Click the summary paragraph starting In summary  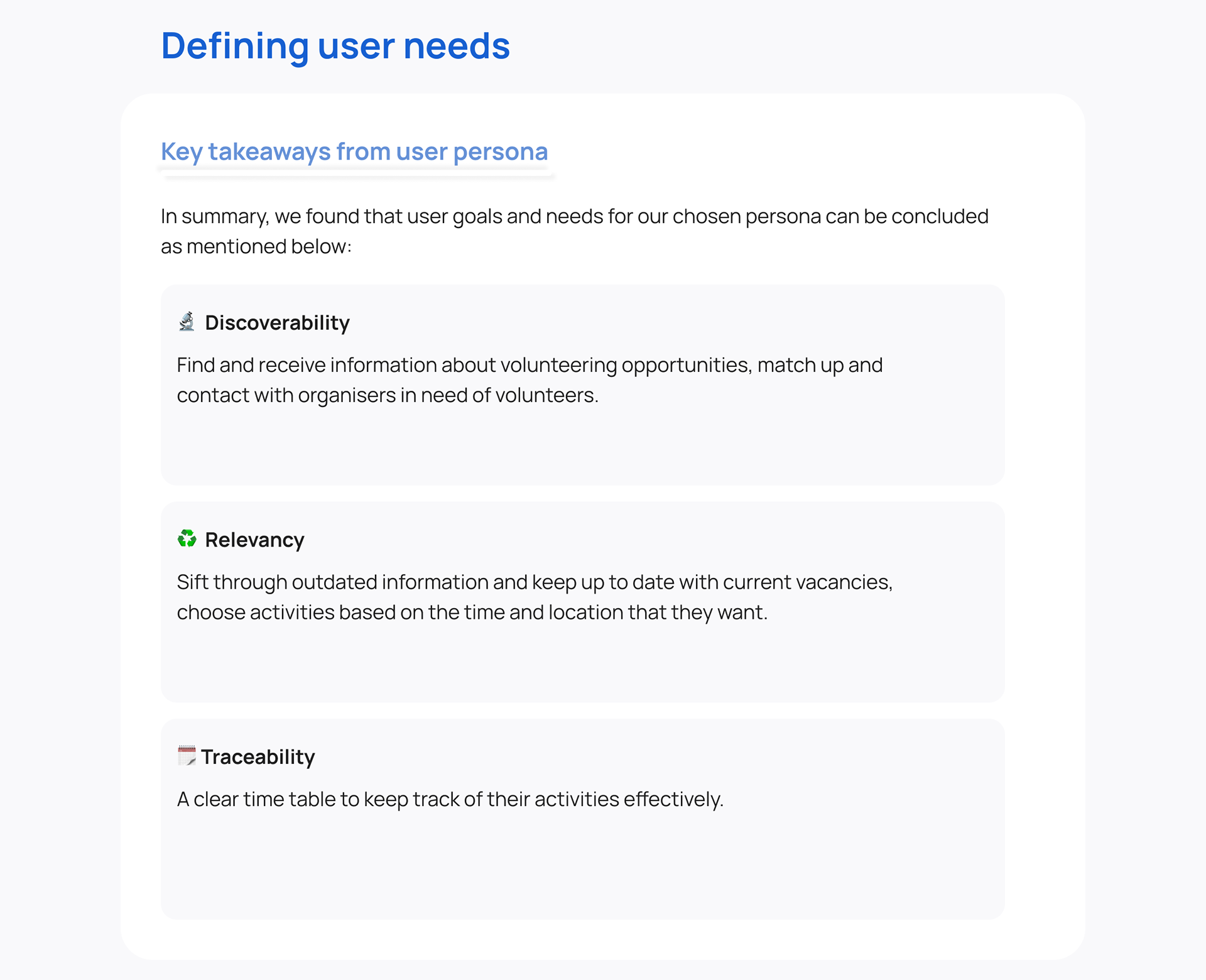(573, 216)
